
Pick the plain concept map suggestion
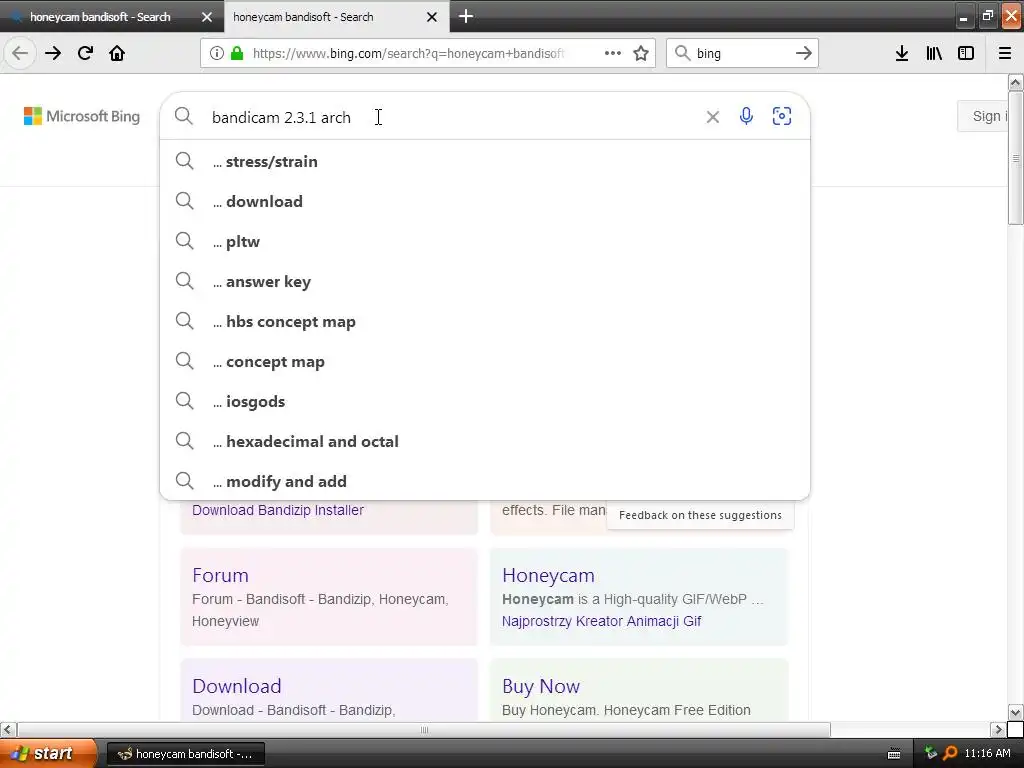point(485,361)
